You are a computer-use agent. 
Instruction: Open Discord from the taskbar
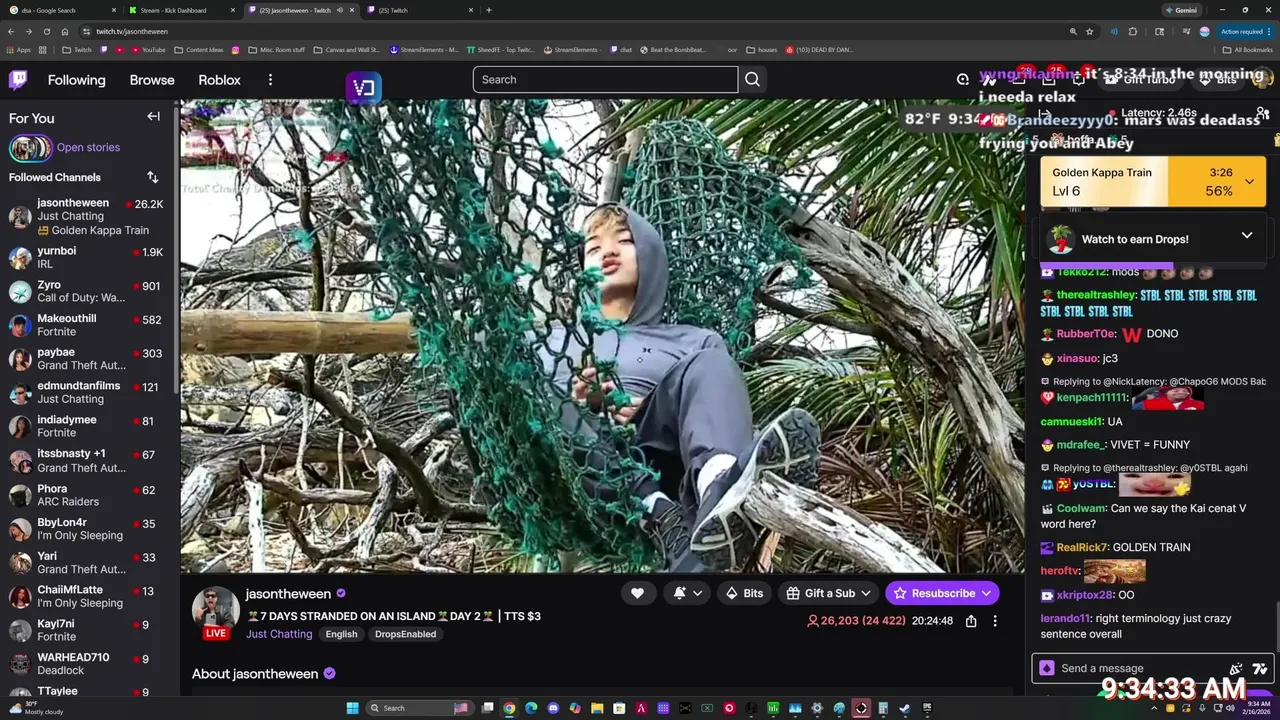(x=553, y=708)
